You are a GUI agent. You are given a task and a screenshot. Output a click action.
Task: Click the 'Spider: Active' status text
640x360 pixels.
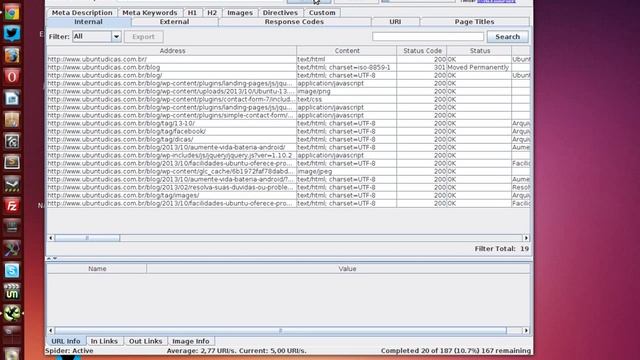point(69,351)
